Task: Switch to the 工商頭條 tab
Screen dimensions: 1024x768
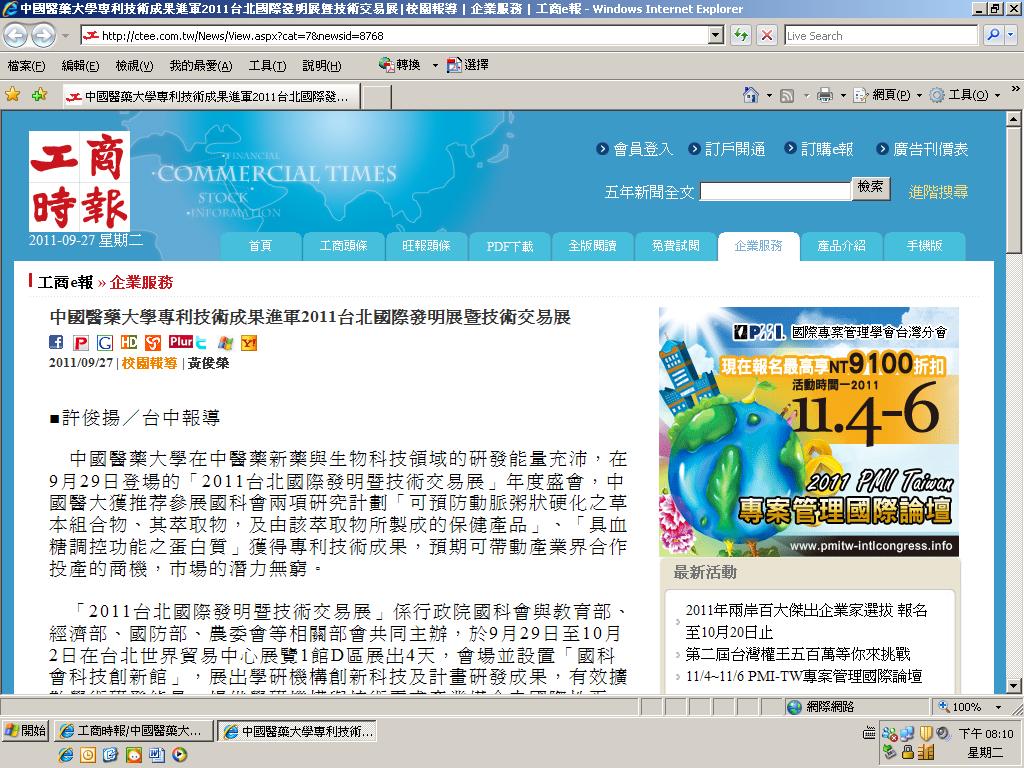Action: [x=344, y=246]
